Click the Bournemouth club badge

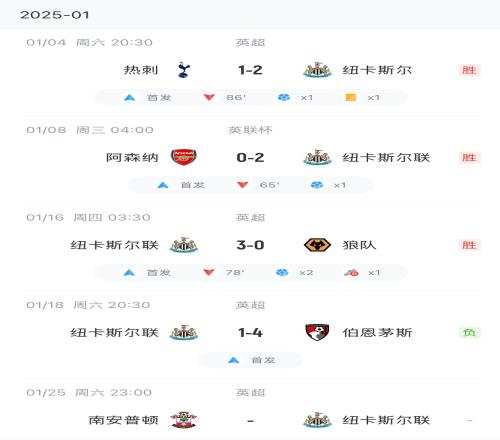coord(317,332)
